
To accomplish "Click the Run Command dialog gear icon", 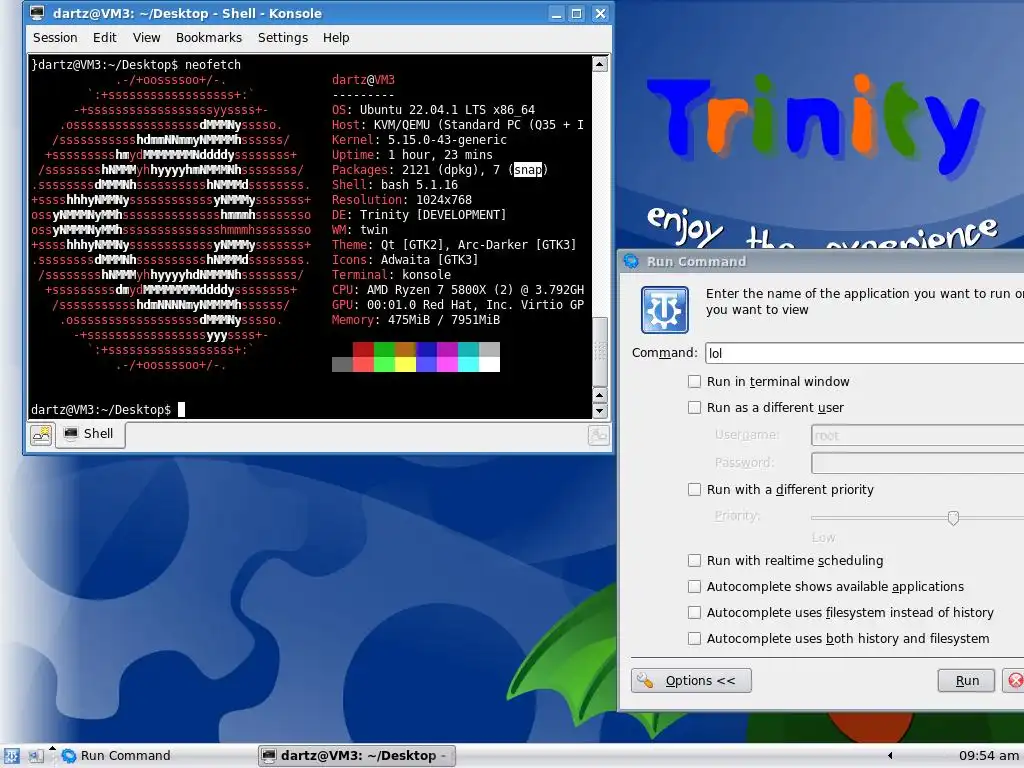I will pyautogui.click(x=664, y=310).
